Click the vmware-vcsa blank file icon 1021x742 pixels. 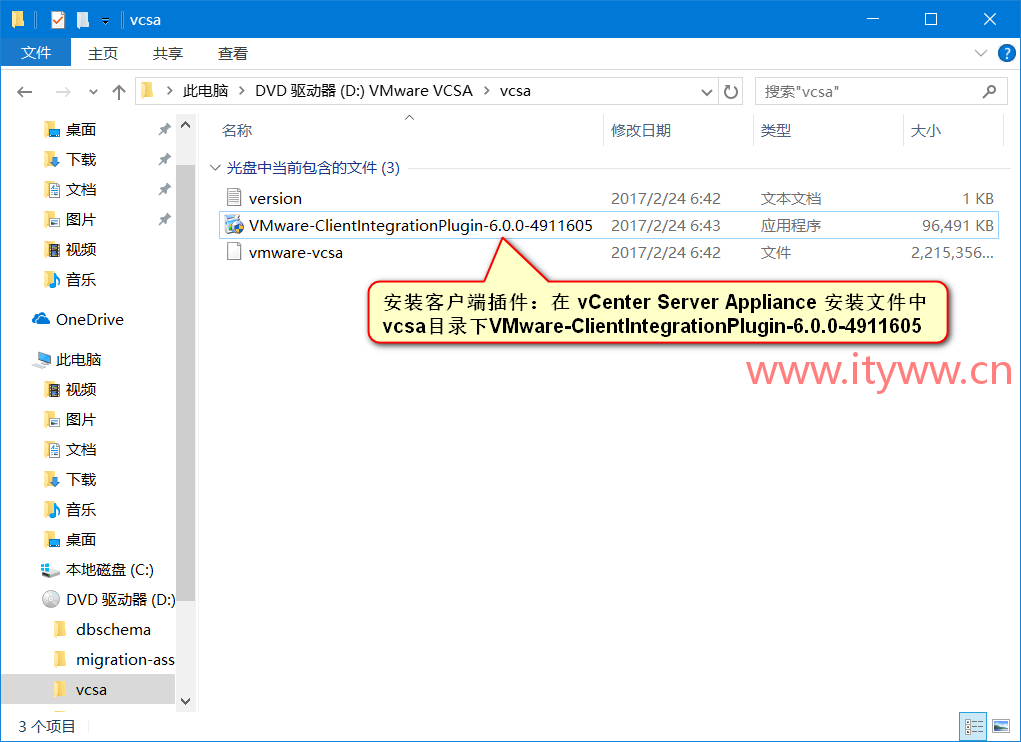tap(234, 253)
